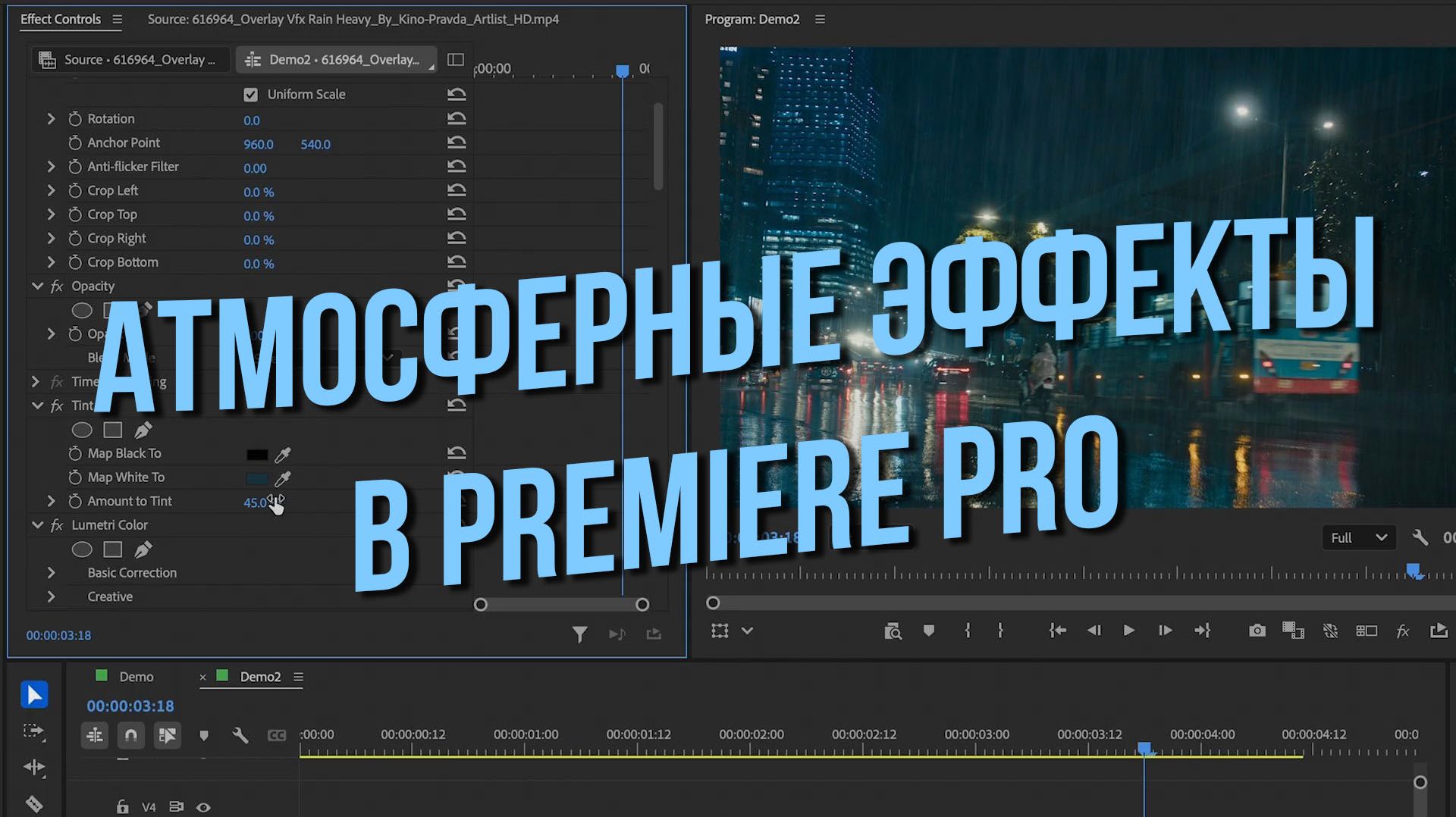Export a frame using the camera icon
The height and width of the screenshot is (817, 1456).
click(x=1257, y=630)
